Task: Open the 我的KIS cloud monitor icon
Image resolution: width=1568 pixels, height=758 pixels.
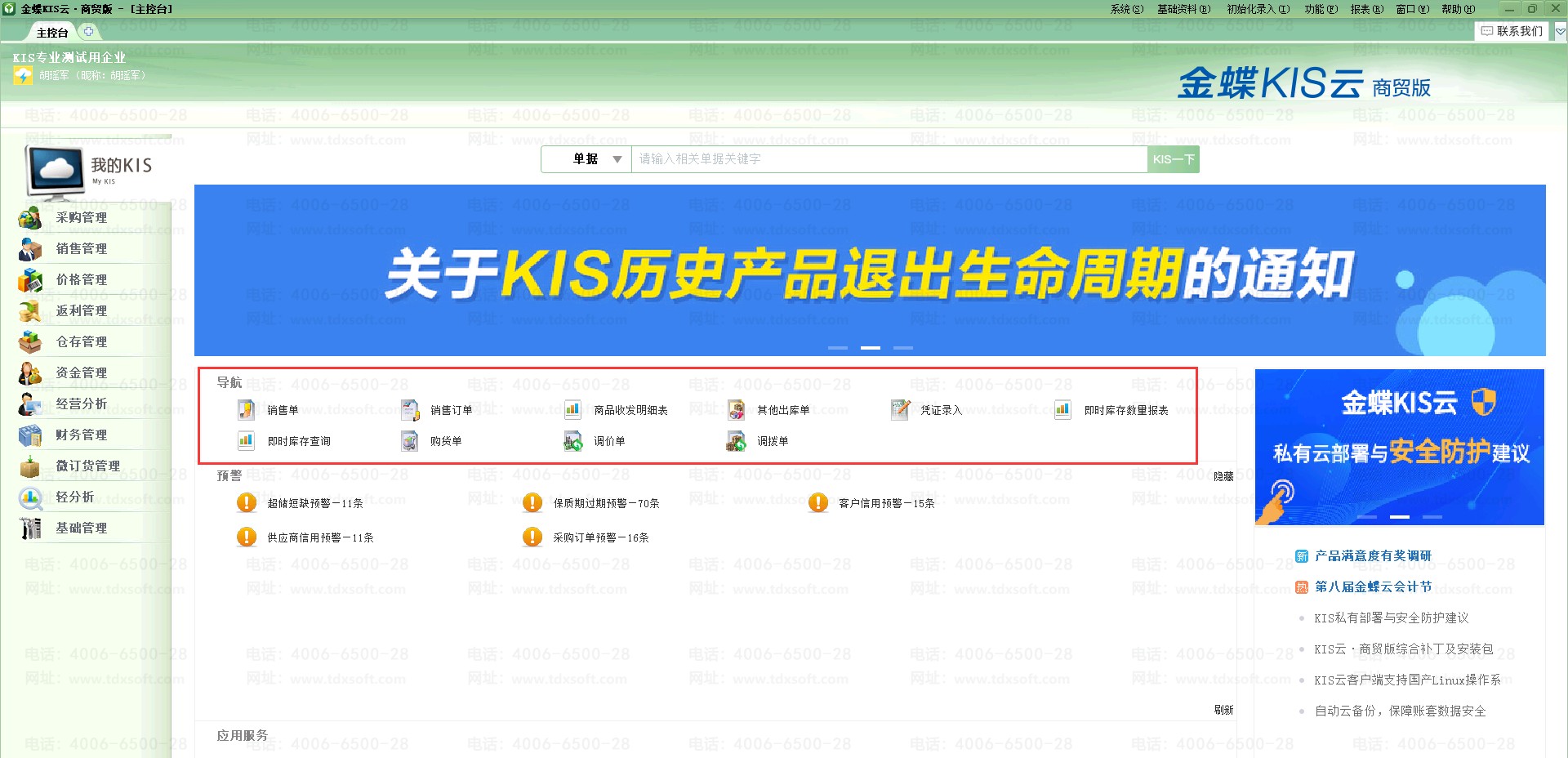Action: pyautogui.click(x=56, y=172)
